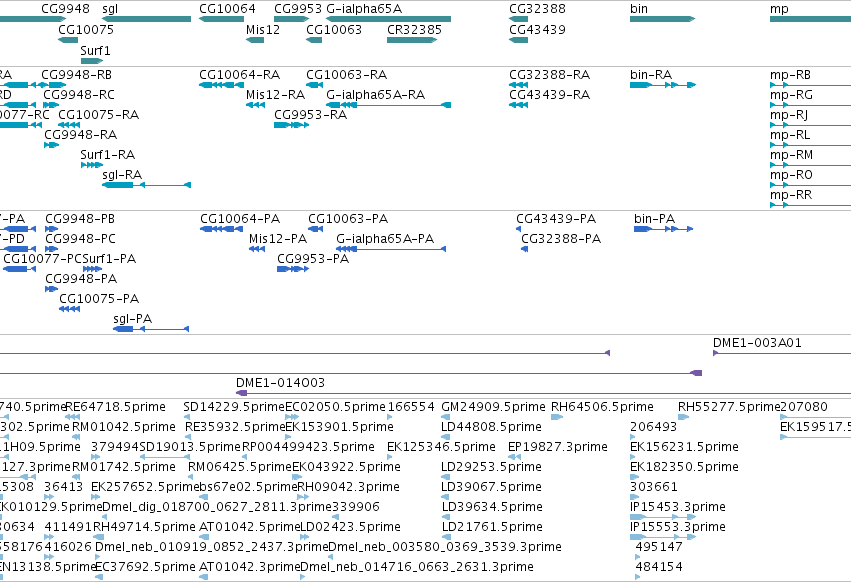This screenshot has width=851, height=582.
Task: Click the mp-RJ transcript label
Action: coord(789,115)
